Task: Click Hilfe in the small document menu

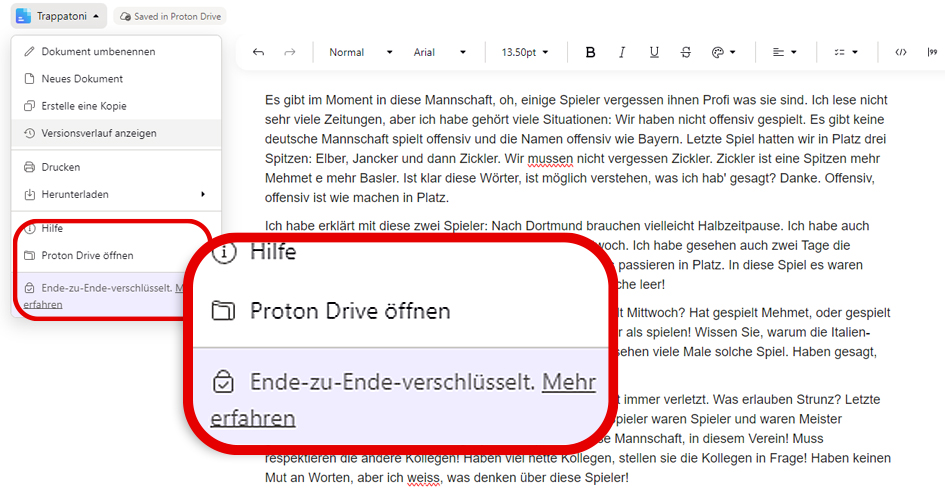Action: [x=52, y=228]
